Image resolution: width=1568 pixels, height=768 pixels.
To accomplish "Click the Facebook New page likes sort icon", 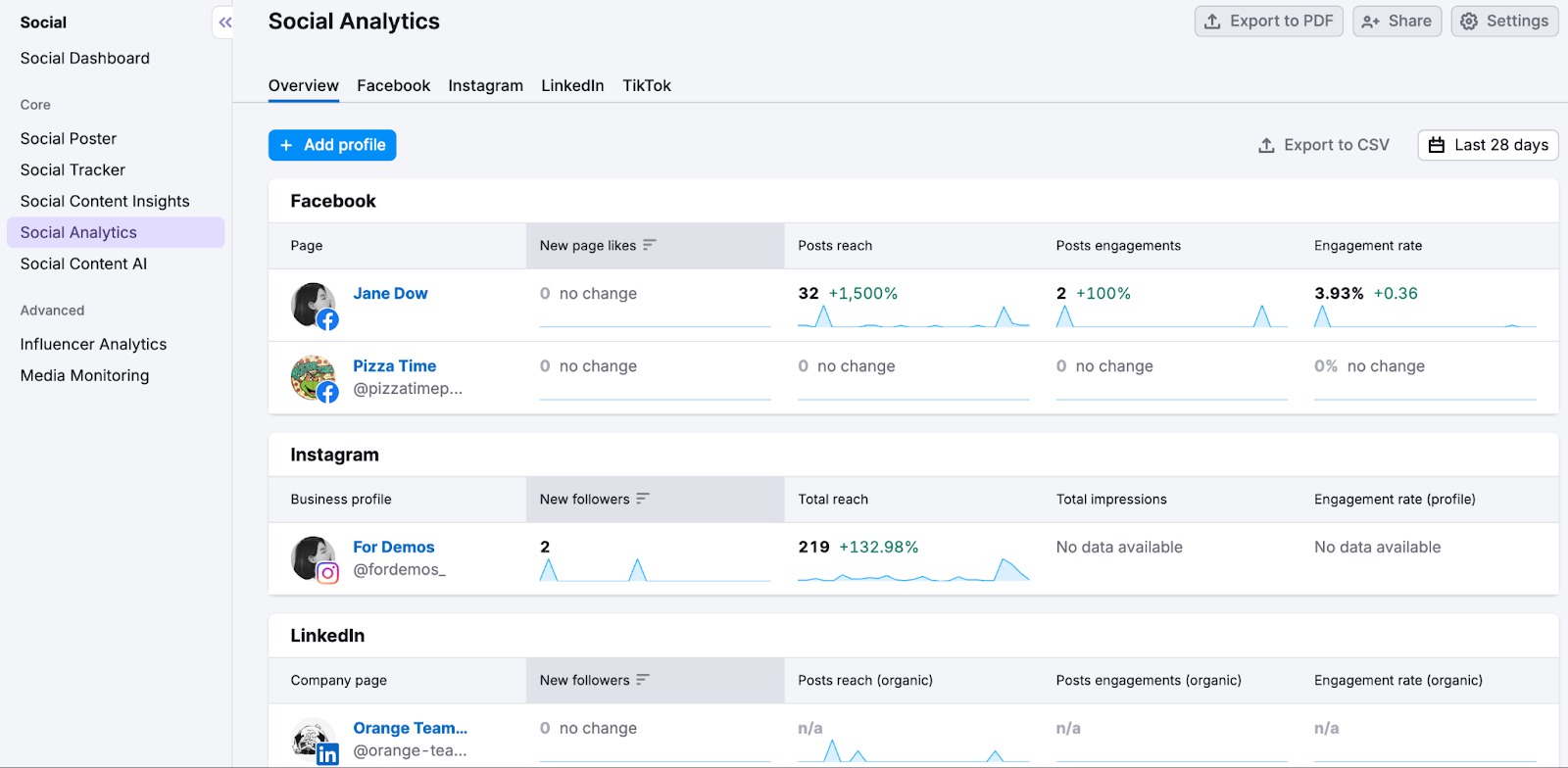I will pos(649,245).
